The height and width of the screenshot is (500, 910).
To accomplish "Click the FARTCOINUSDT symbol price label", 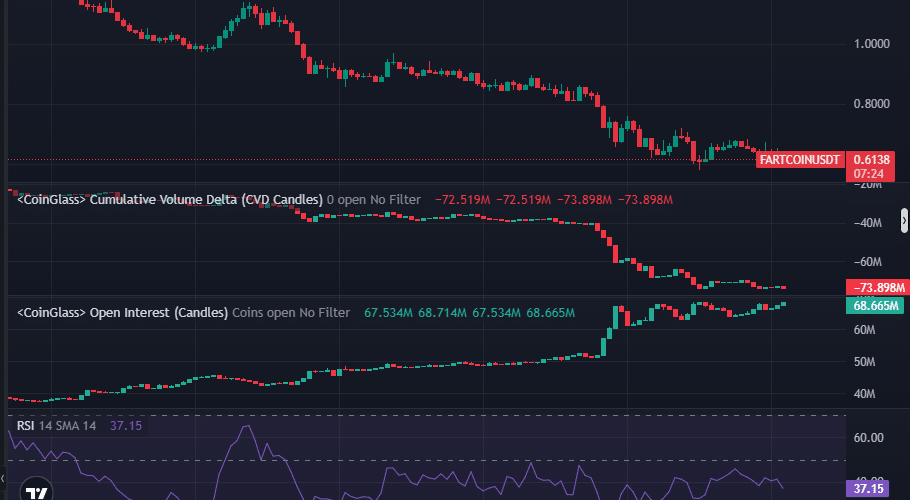I will click(800, 159).
